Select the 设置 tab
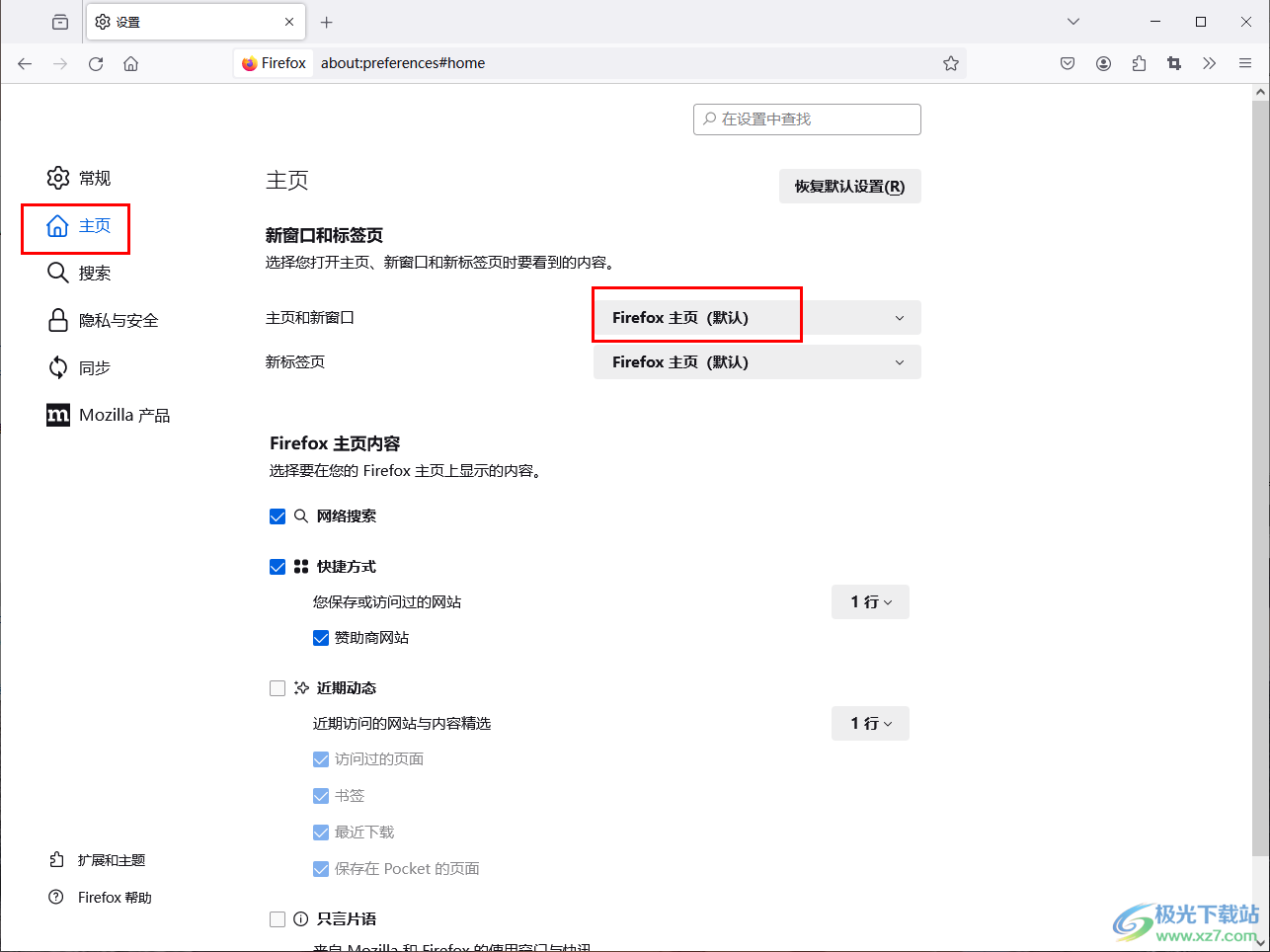The image size is (1270, 952). [196, 22]
